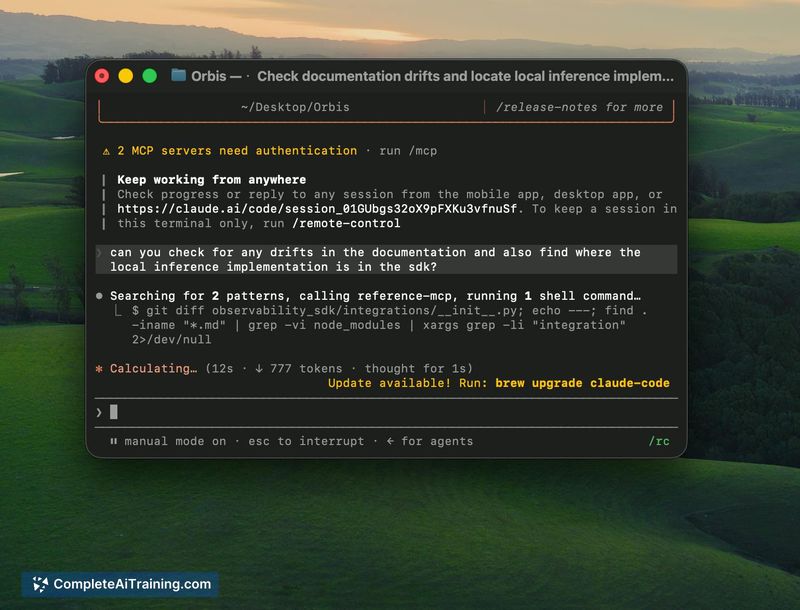The width and height of the screenshot is (800, 610).
Task: Click into the terminal prompt input cursor
Action: coord(114,412)
